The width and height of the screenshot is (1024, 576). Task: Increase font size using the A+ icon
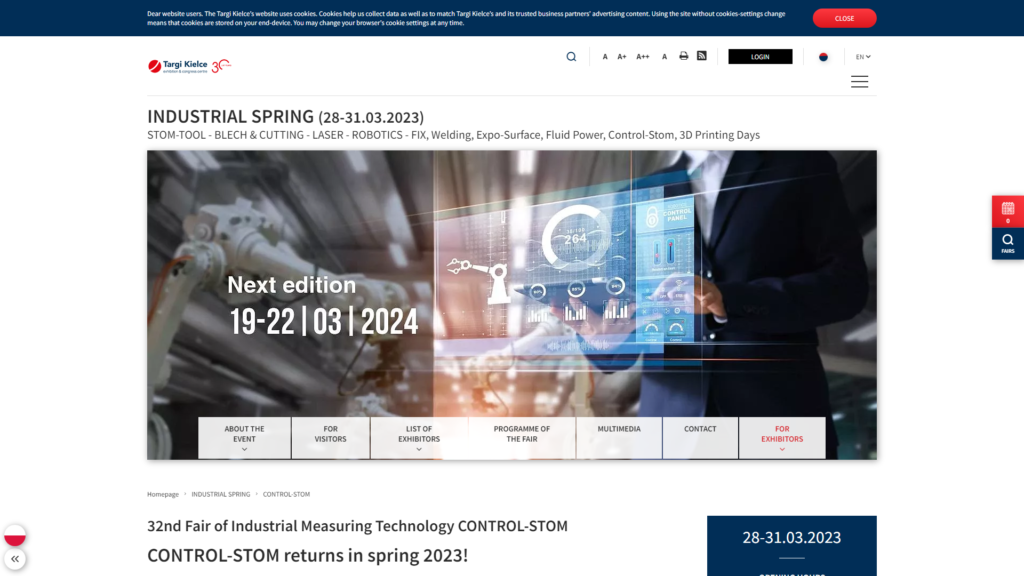coord(622,57)
